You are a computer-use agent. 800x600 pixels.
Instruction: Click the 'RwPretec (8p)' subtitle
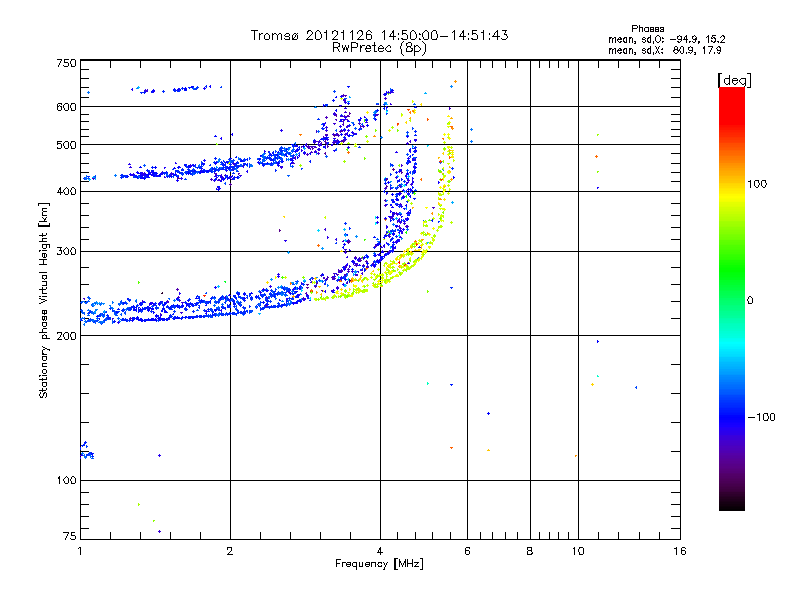coord(379,48)
